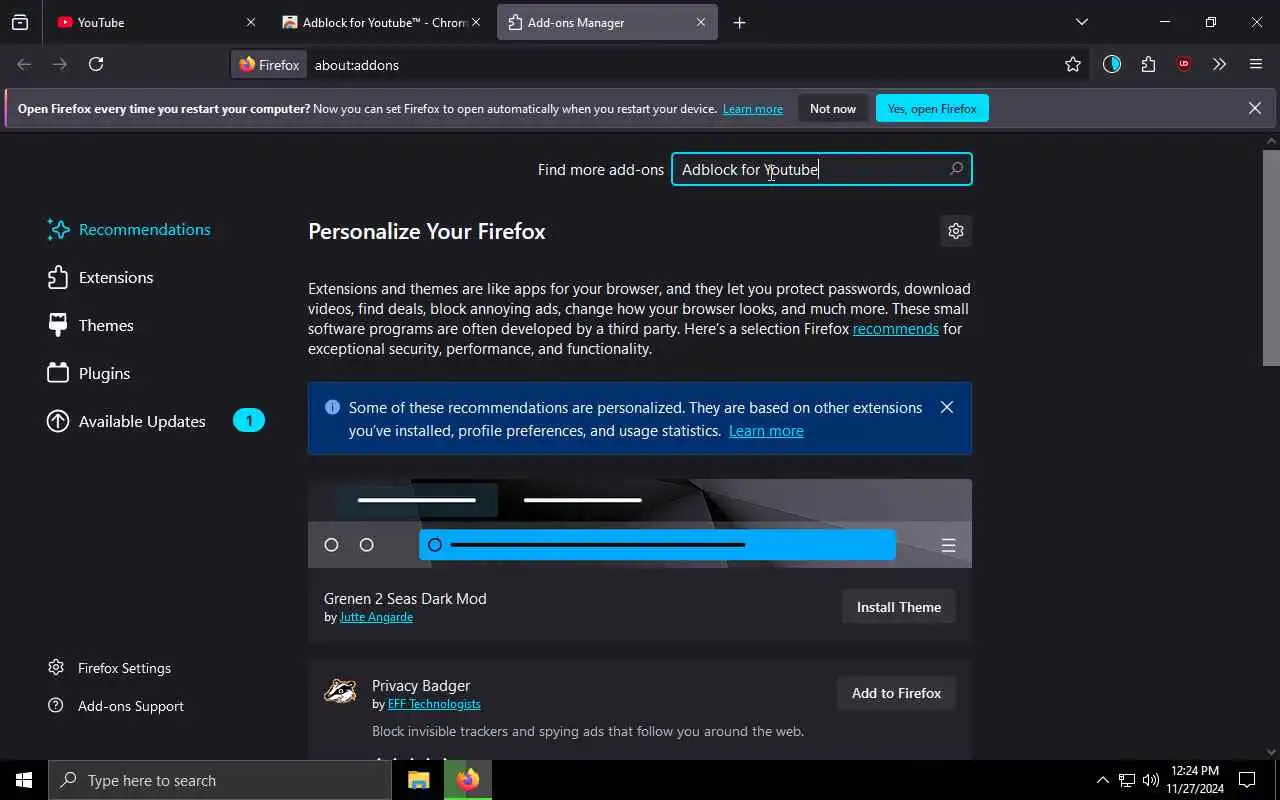Go back to previous page

tap(24, 64)
